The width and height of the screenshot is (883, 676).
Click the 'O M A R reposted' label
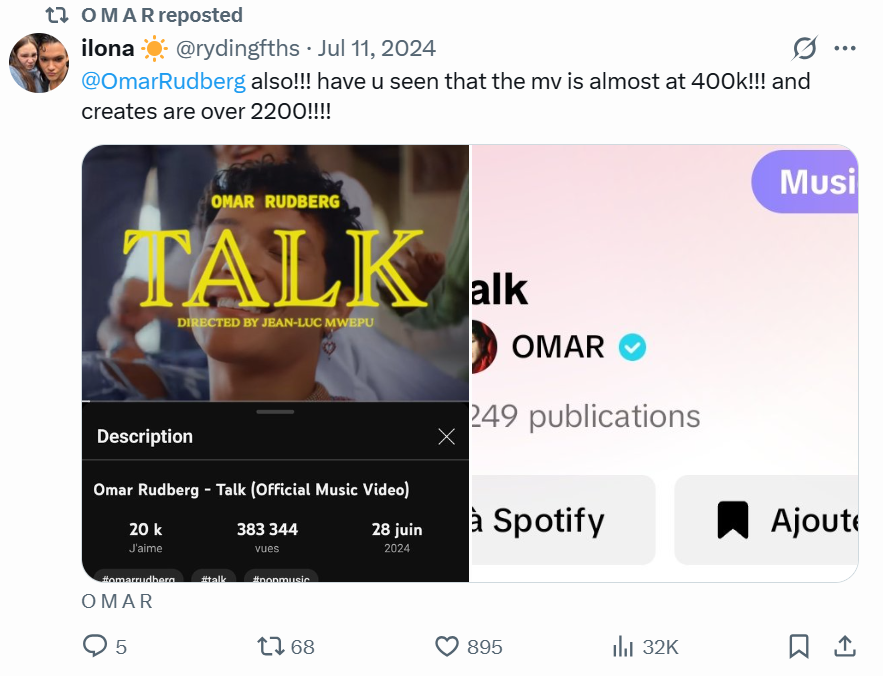162,15
